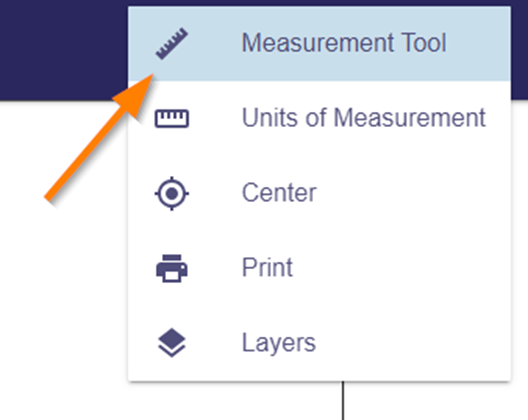Click the horizontal ruler Units of Measurement icon
This screenshot has width=528, height=420.
(172, 119)
